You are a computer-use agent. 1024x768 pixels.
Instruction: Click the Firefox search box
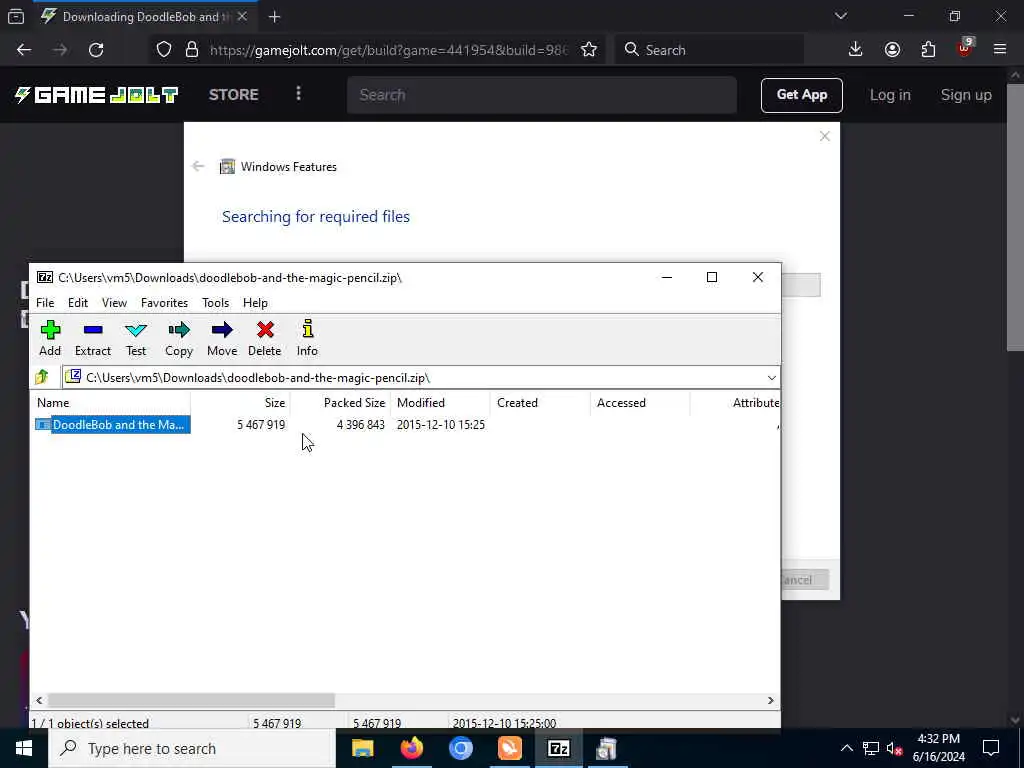tap(709, 50)
